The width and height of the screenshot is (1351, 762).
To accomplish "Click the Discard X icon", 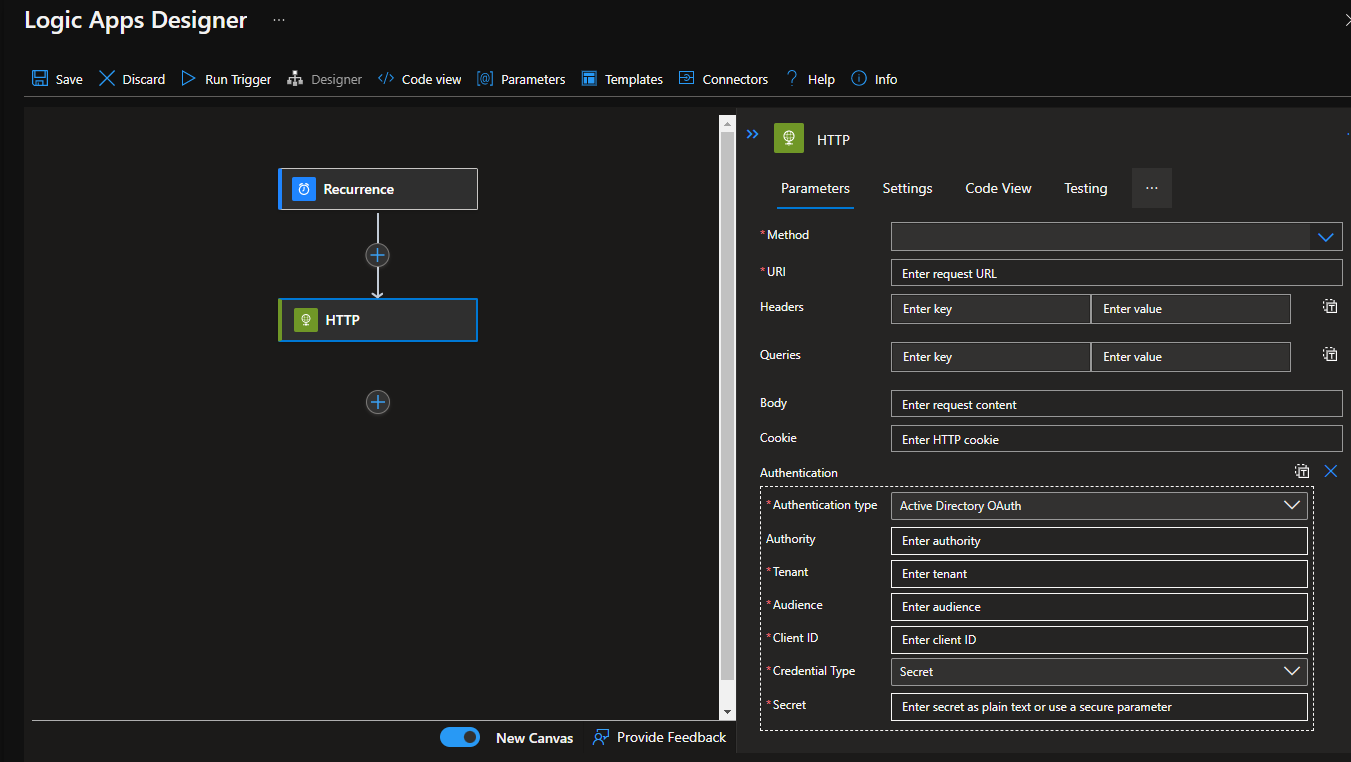I will 107,79.
